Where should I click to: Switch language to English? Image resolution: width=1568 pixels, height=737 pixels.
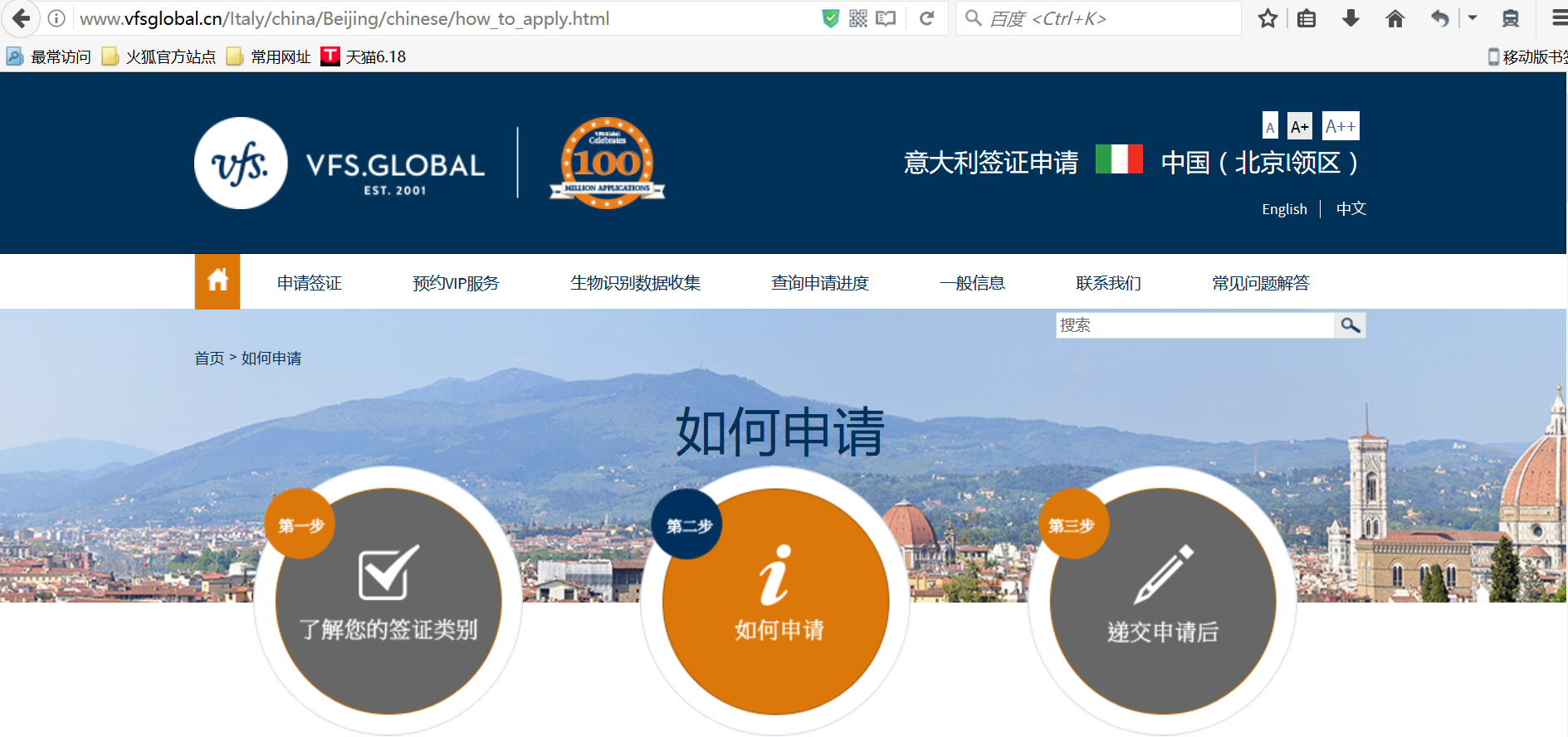(1284, 209)
